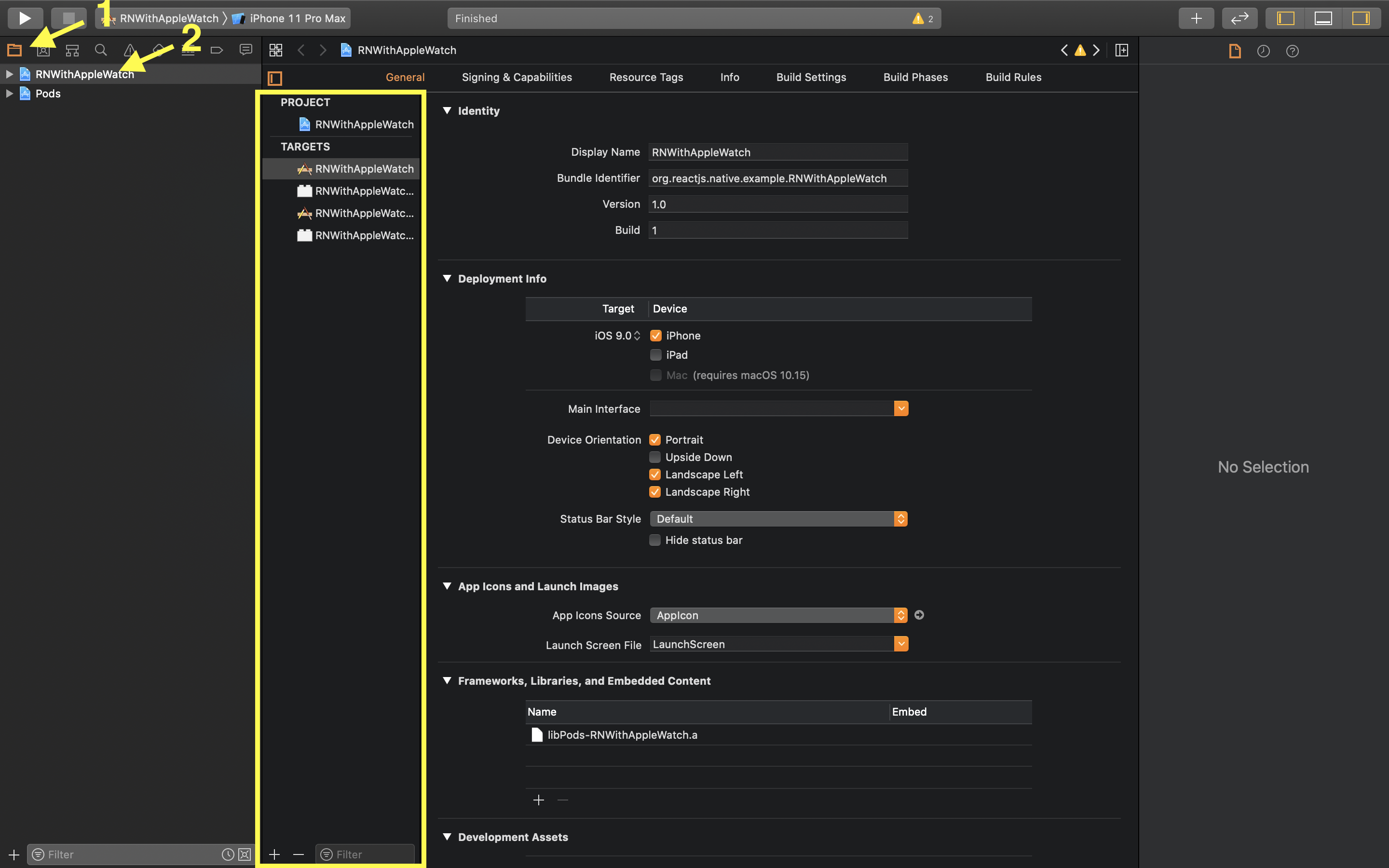
Task: Enable Hide status bar
Action: coord(655,540)
